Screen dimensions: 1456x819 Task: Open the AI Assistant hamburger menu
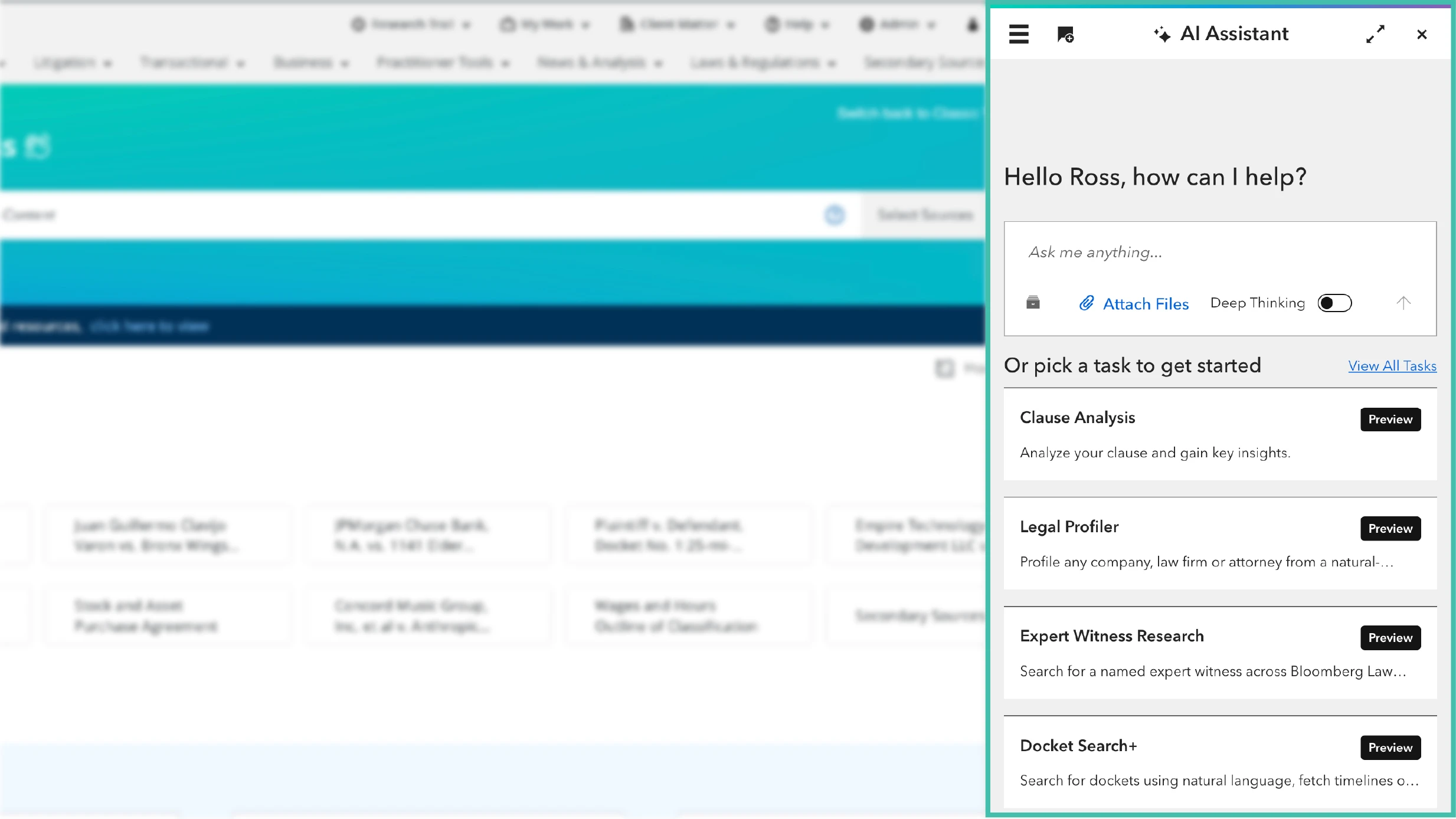tap(1019, 34)
